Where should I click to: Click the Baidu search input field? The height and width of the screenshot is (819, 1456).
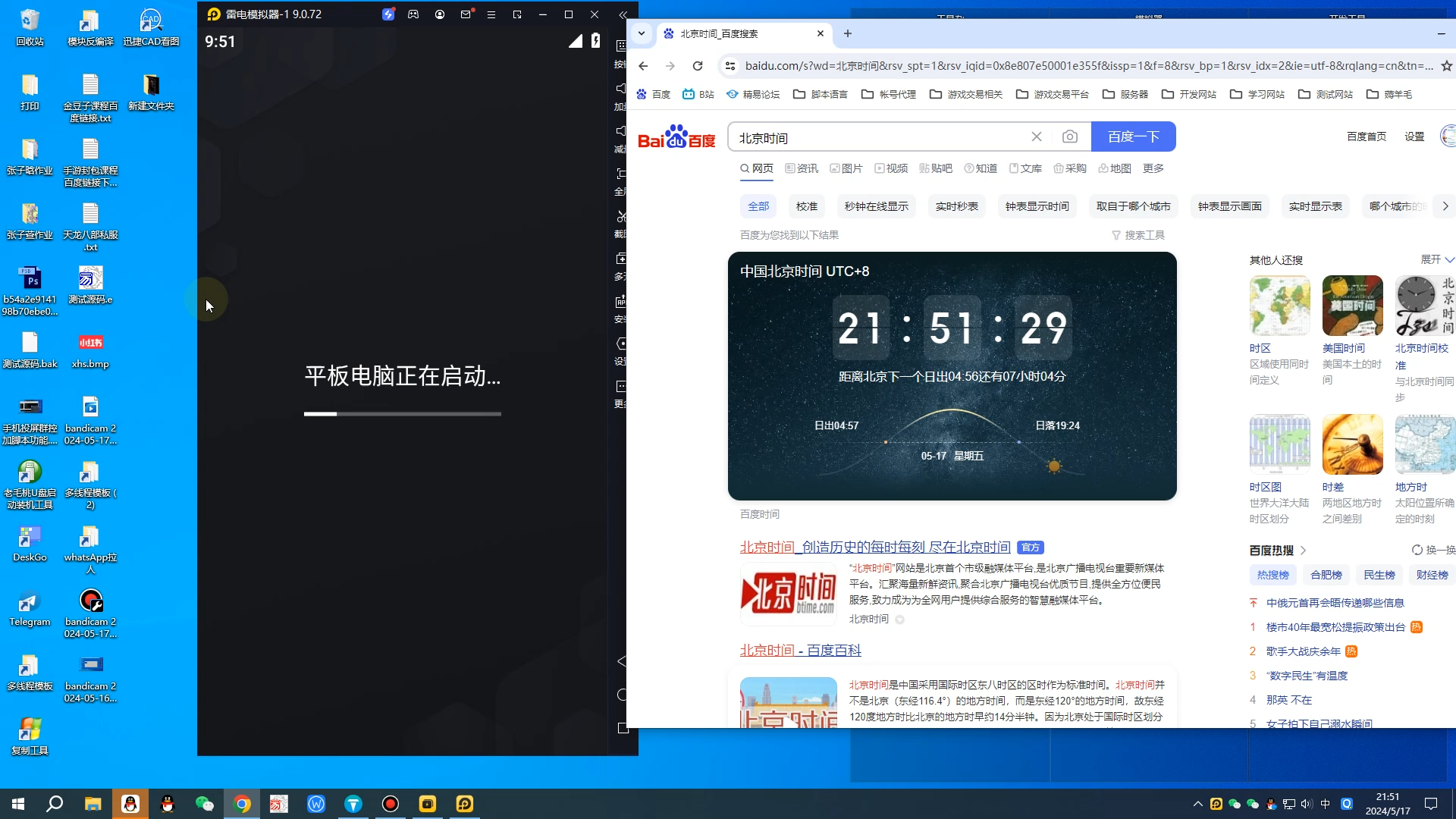point(880,137)
